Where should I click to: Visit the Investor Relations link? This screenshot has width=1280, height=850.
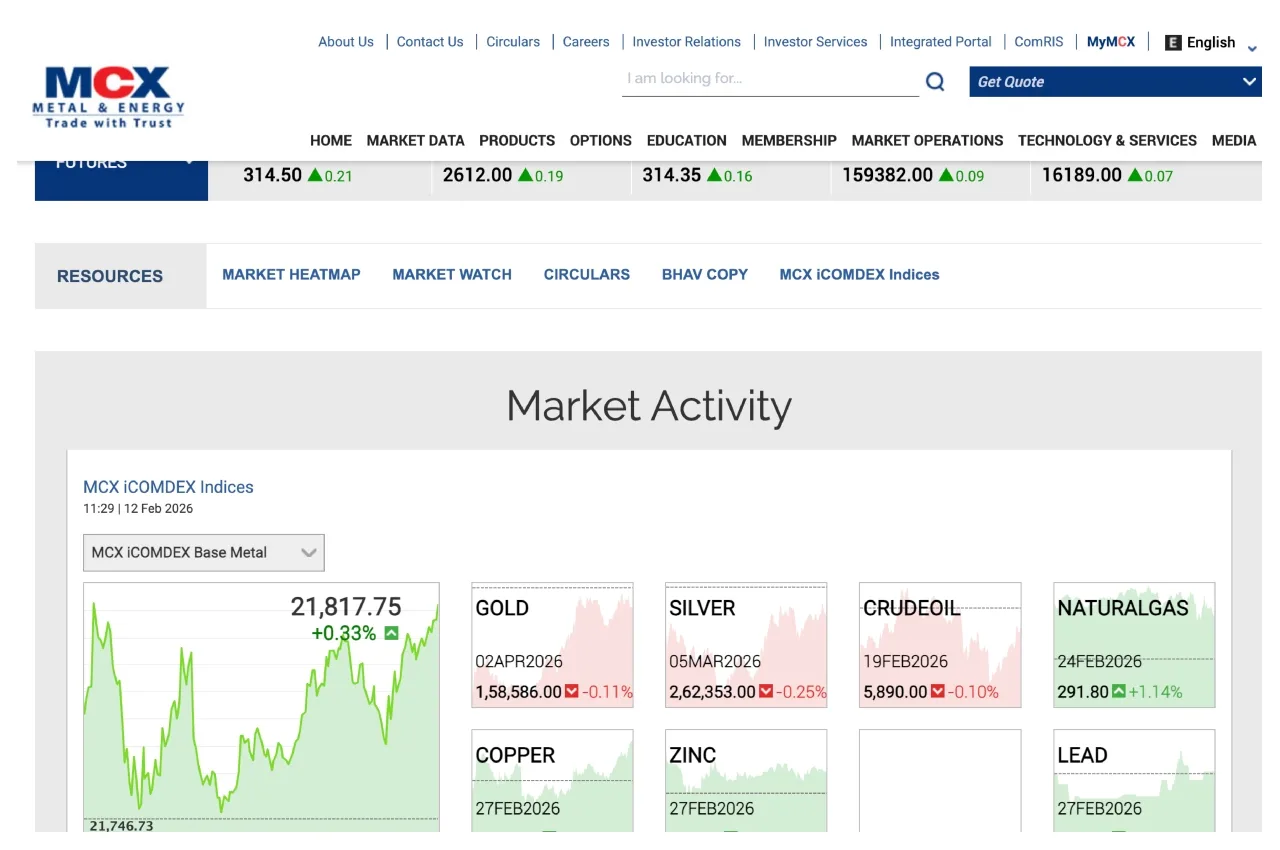click(x=686, y=42)
